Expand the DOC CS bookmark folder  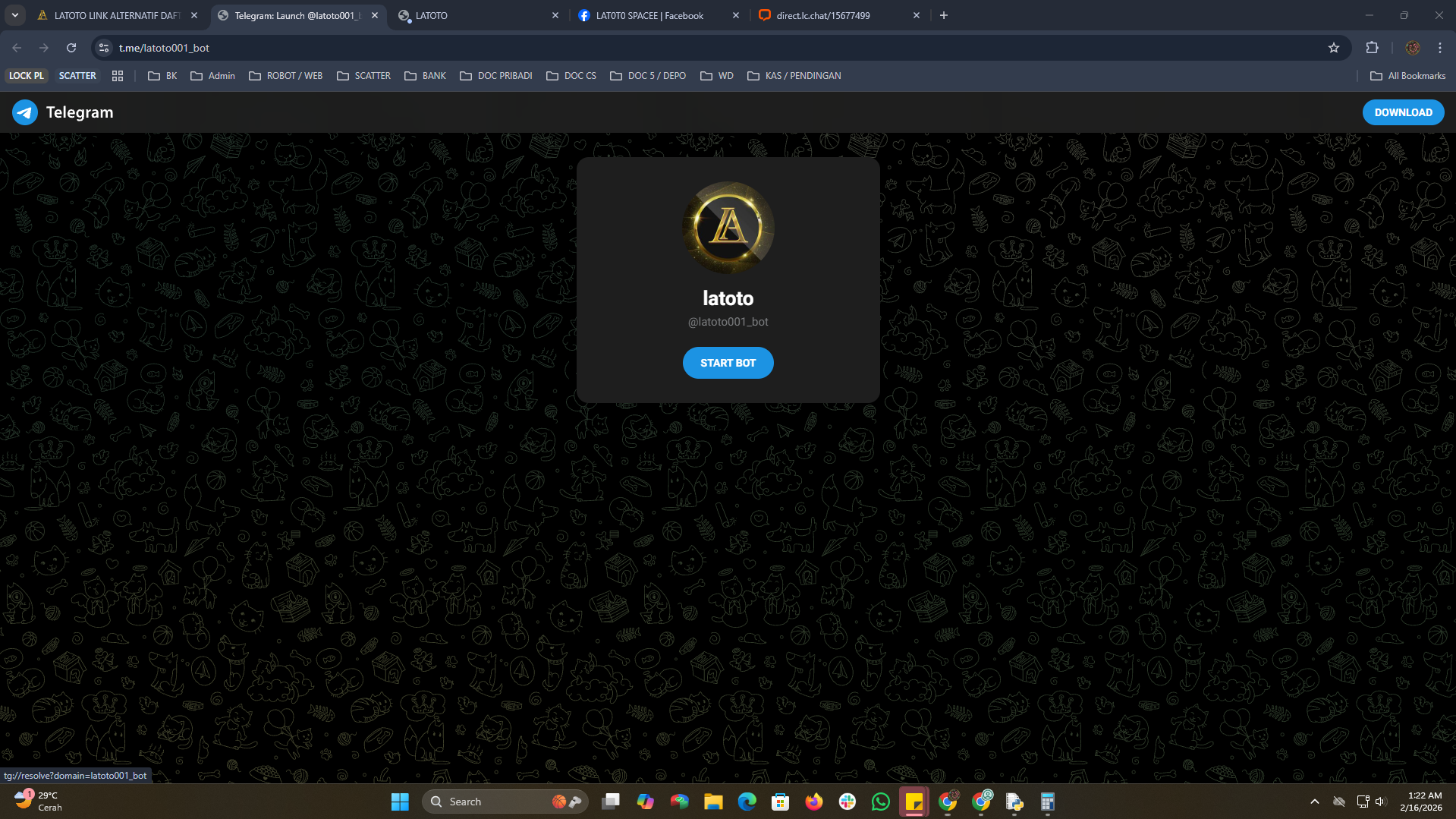pyautogui.click(x=571, y=76)
